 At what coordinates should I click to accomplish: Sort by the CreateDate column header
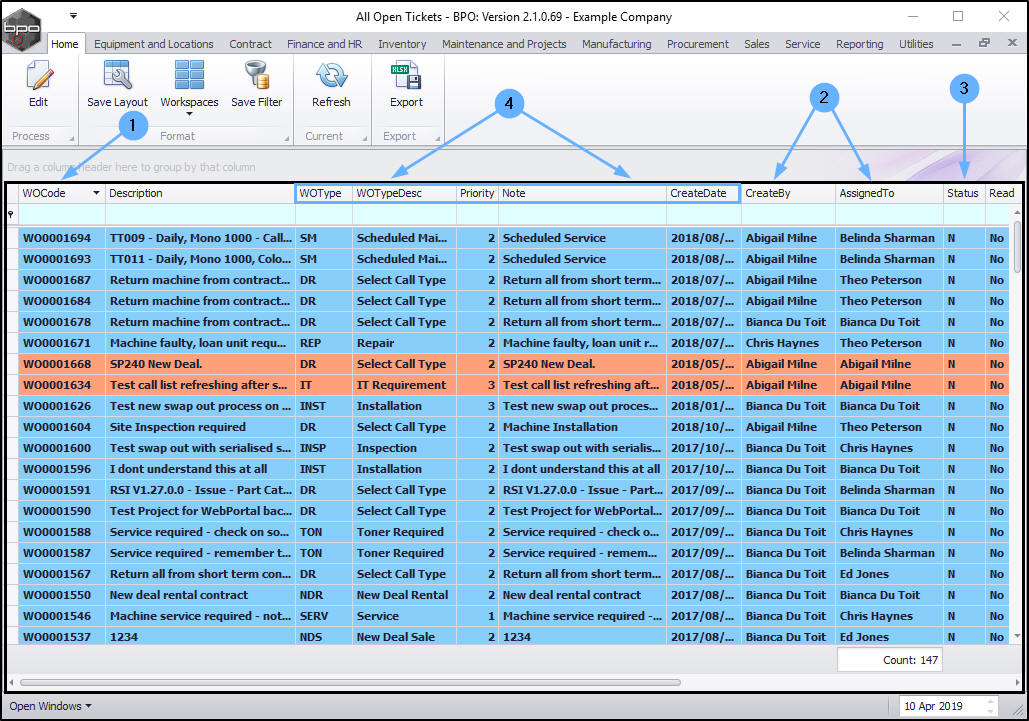[703, 193]
